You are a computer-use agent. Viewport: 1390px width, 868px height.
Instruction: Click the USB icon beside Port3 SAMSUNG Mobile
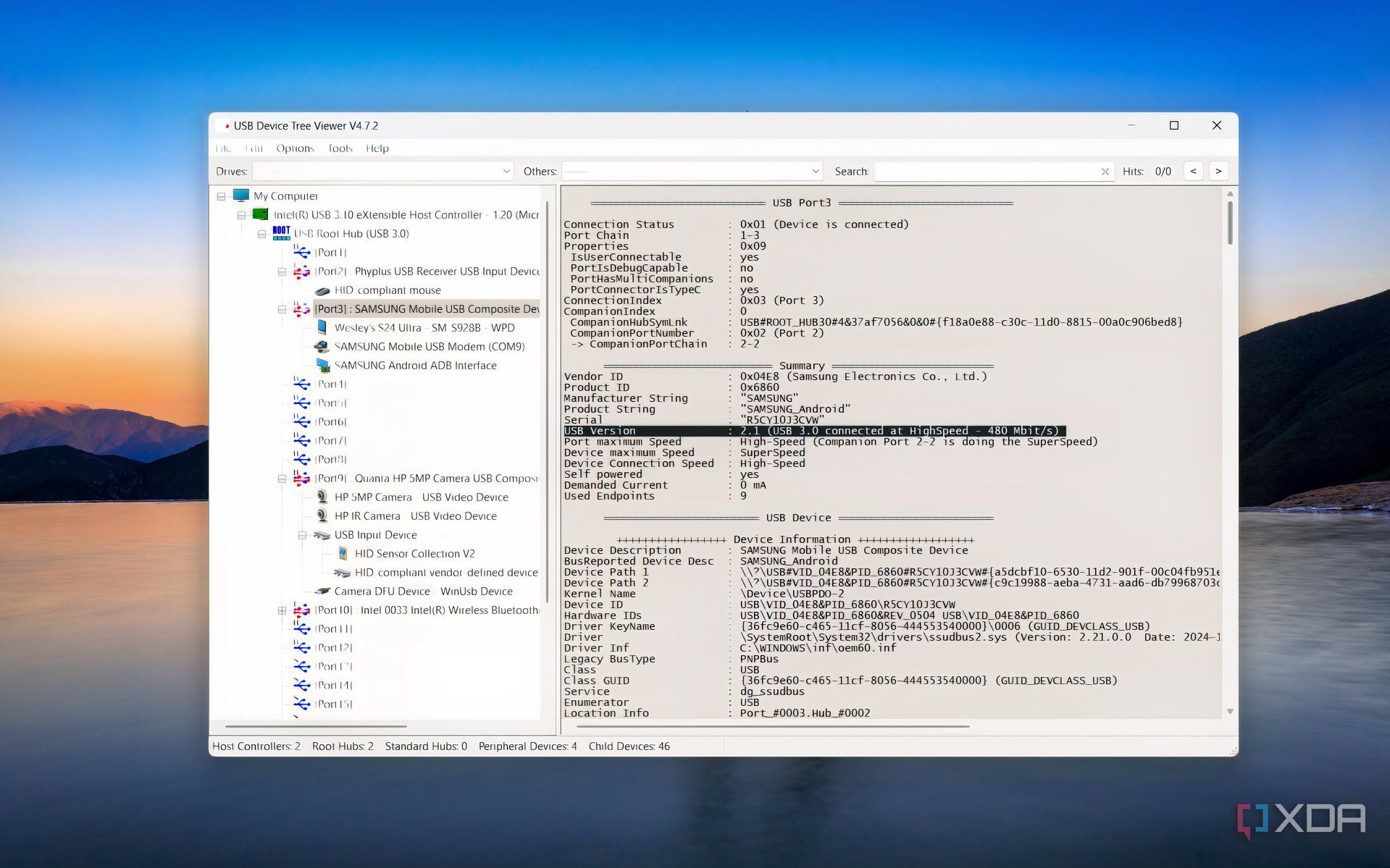[302, 309]
